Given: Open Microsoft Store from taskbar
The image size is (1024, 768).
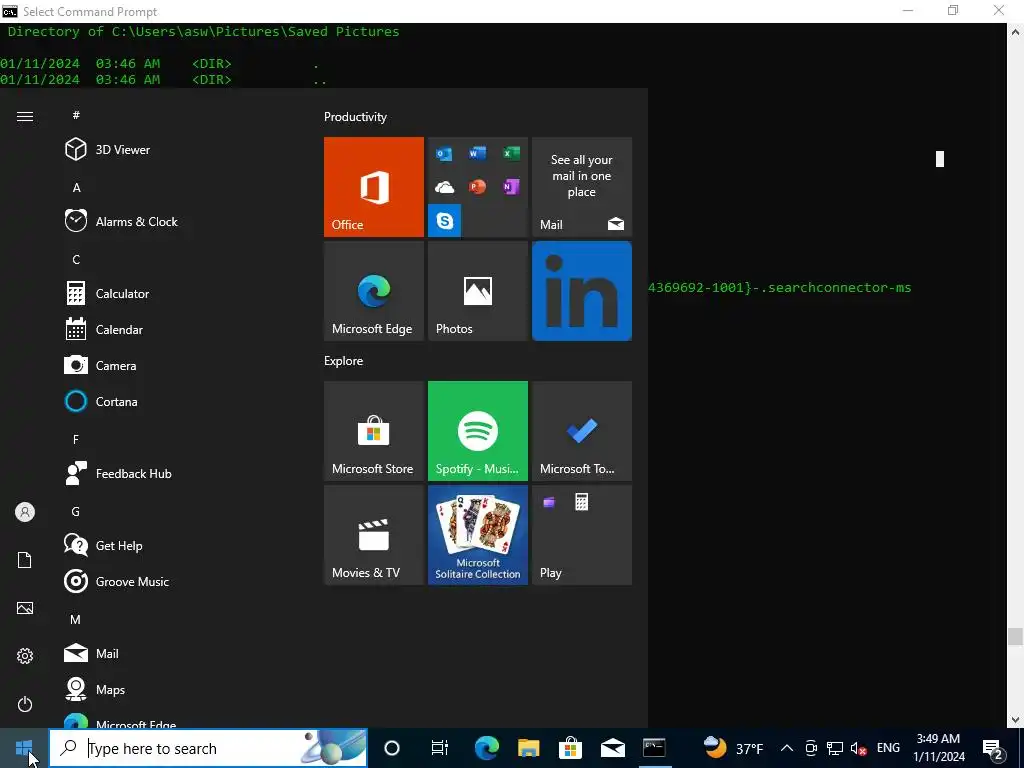Looking at the screenshot, I should [570, 748].
